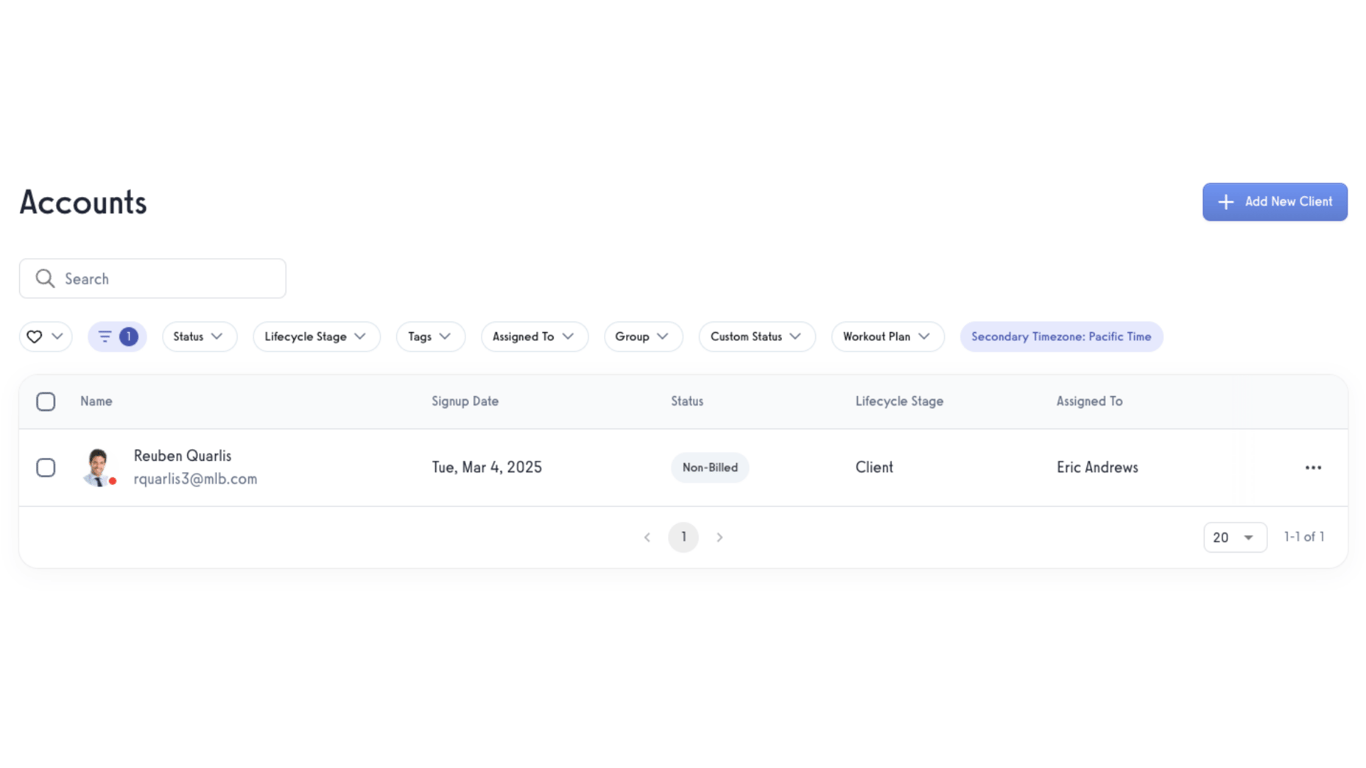The image size is (1366, 768).
Task: Tick the checkbox for Reuben Quarlis
Action: coord(46,468)
